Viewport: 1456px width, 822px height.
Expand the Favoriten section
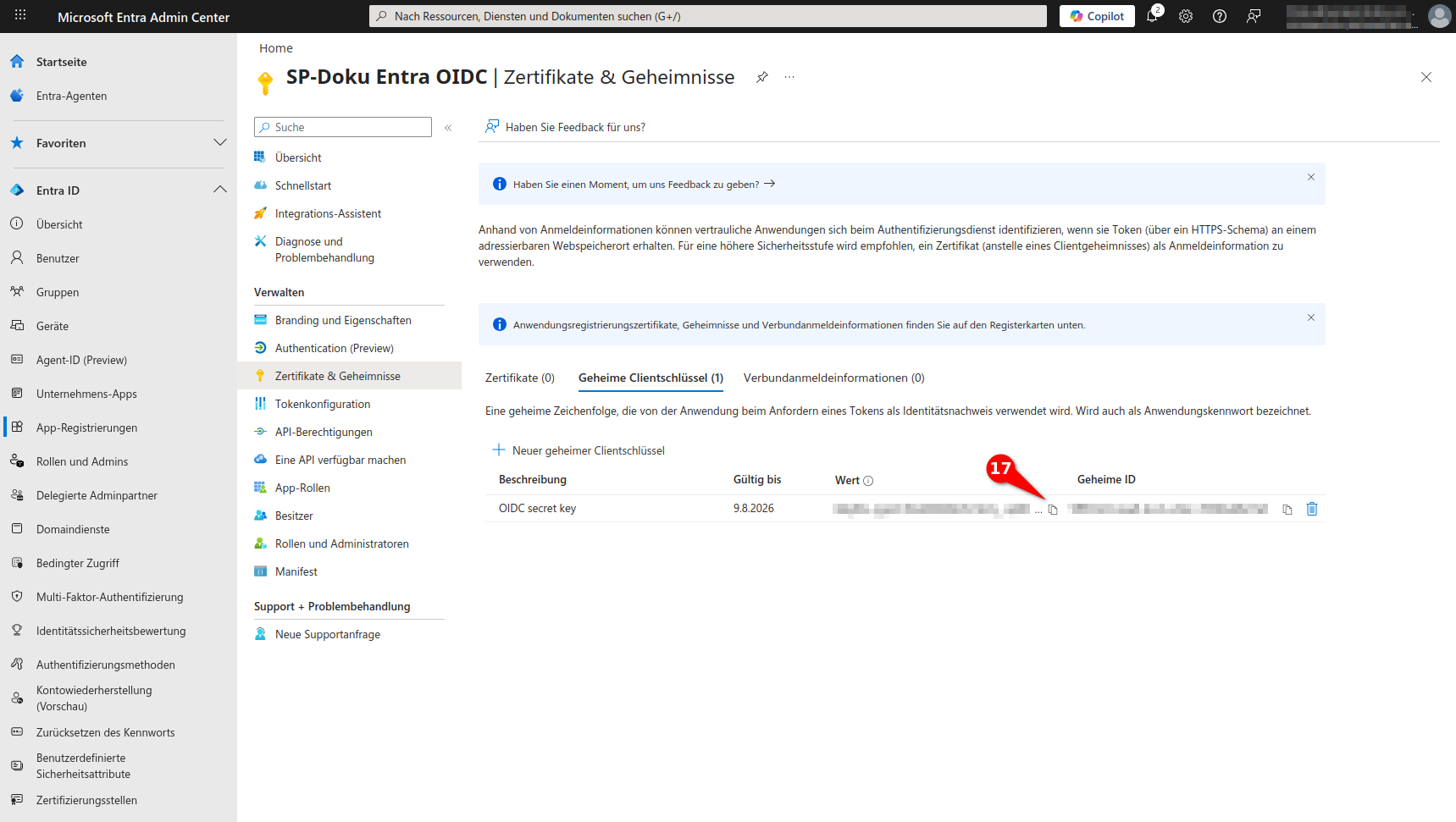219,142
